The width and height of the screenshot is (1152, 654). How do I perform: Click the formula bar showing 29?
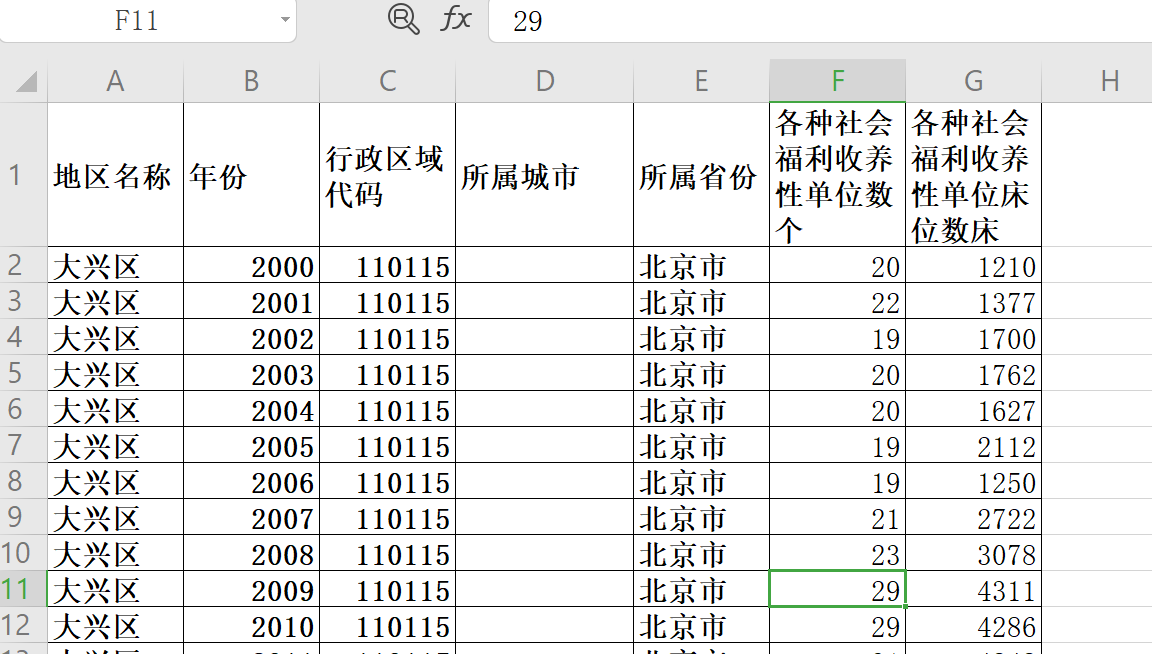820,21
